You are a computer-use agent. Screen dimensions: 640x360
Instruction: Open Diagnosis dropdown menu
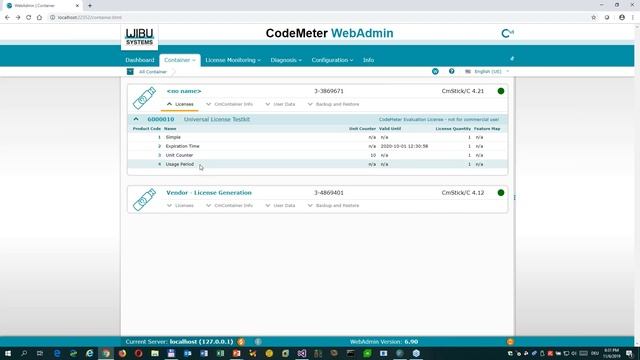pyautogui.click(x=286, y=60)
